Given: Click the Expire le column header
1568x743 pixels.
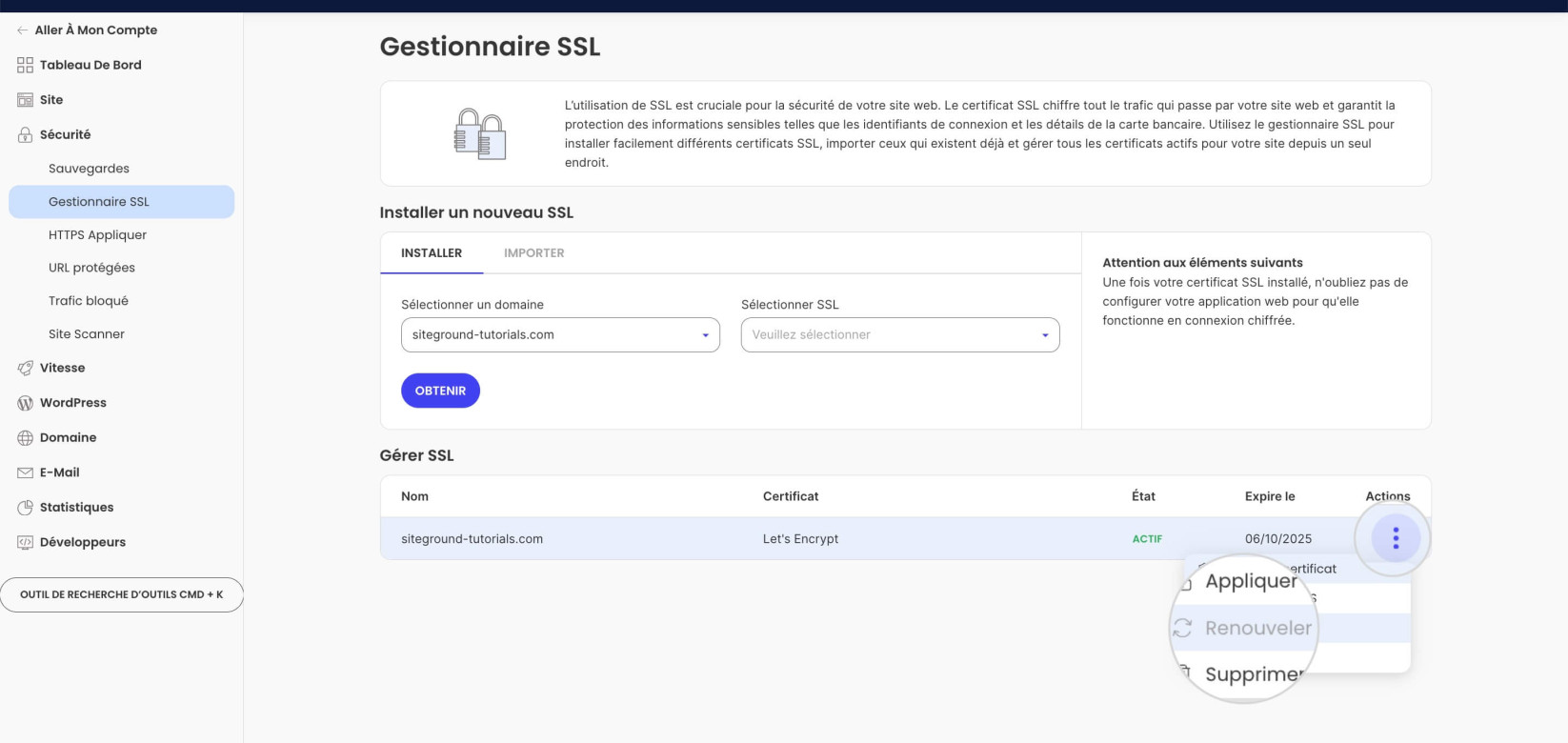Looking at the screenshot, I should coord(1270,496).
